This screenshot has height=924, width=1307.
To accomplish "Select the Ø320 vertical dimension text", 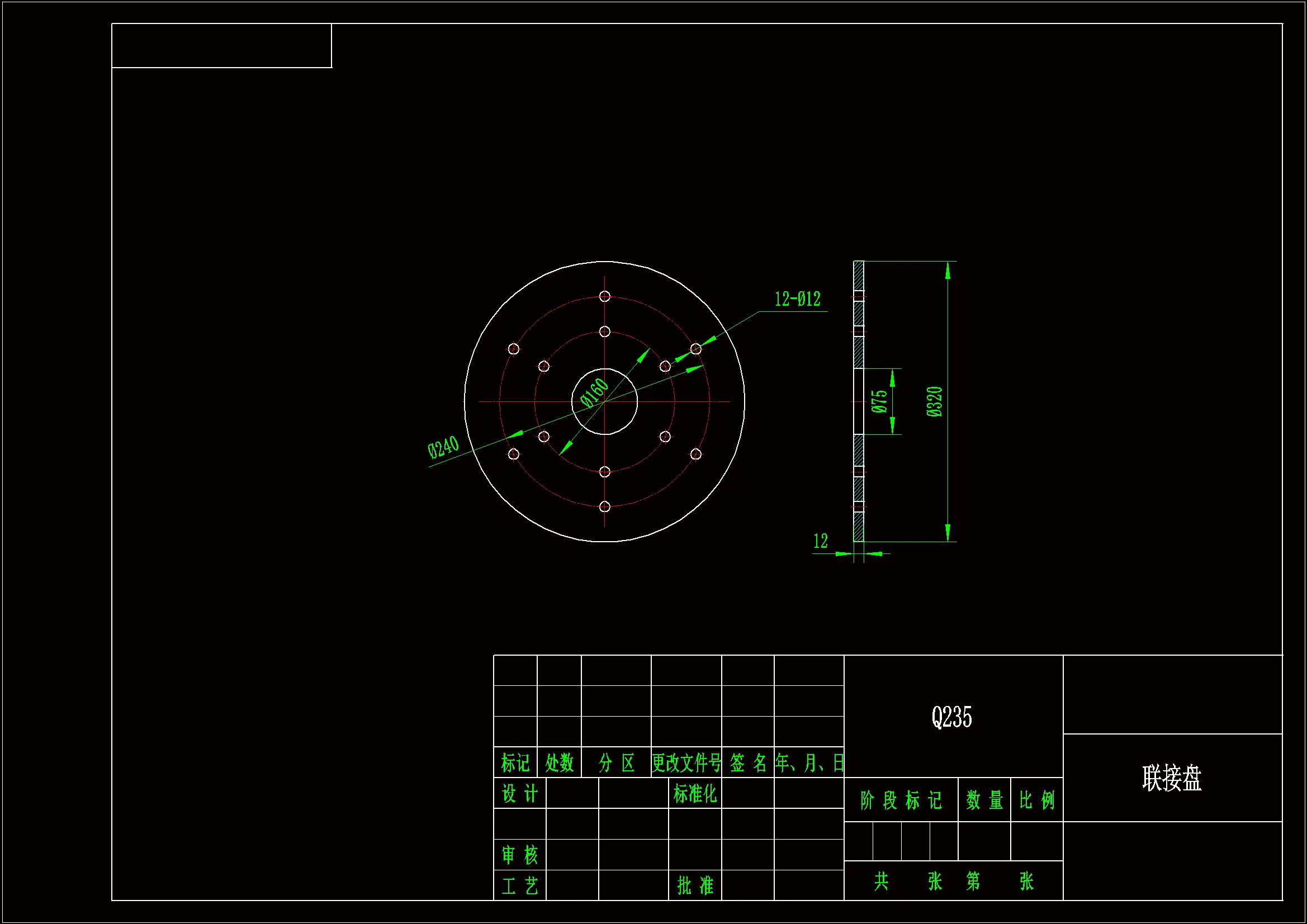I will tap(935, 401).
